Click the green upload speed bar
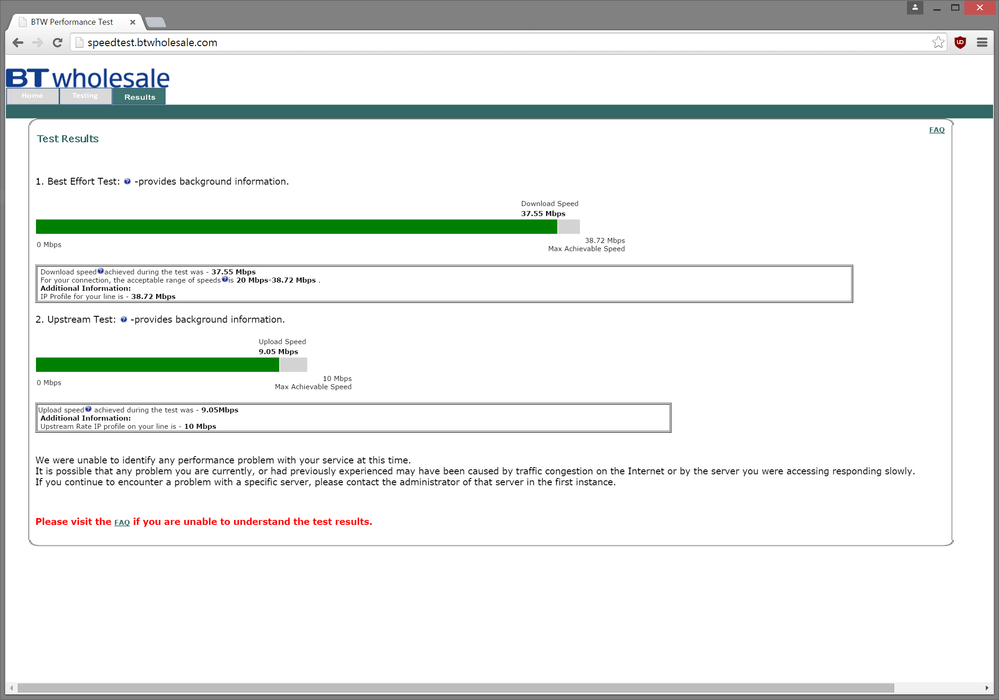Image resolution: width=999 pixels, height=700 pixels. (x=157, y=365)
